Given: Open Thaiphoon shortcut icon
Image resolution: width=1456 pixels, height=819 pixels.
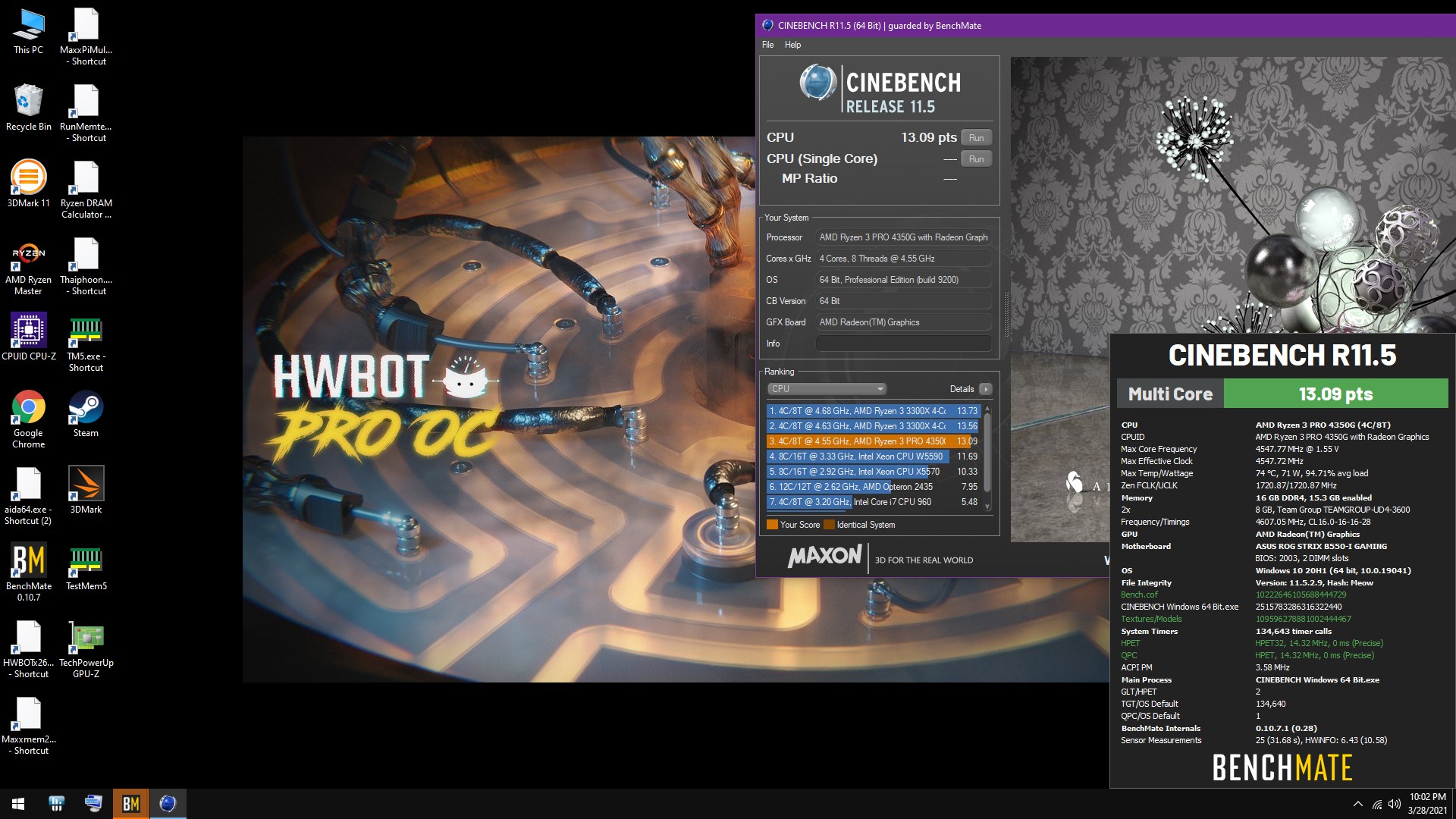Looking at the screenshot, I should point(86,266).
